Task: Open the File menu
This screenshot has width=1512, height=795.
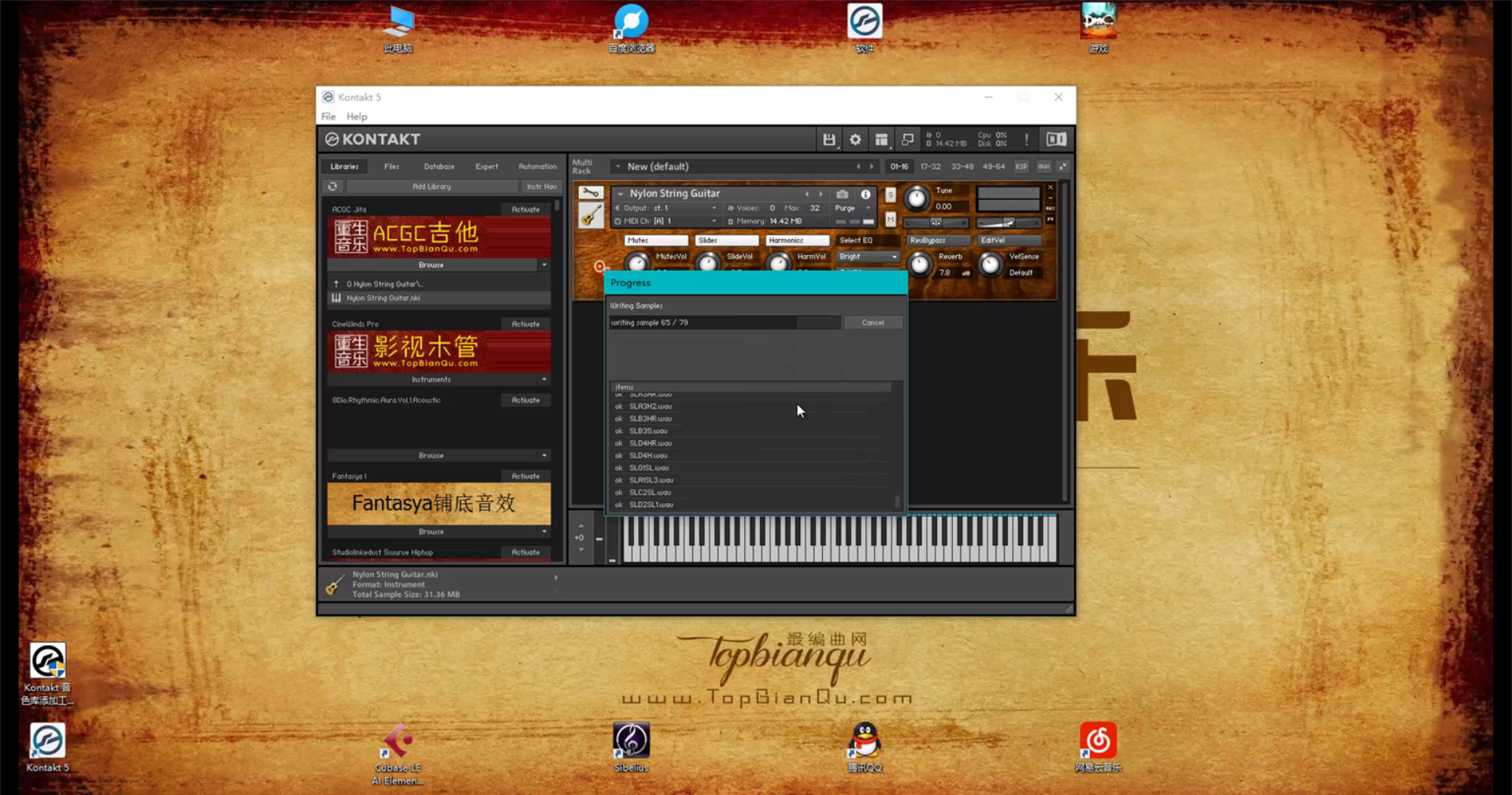Action: (x=328, y=116)
